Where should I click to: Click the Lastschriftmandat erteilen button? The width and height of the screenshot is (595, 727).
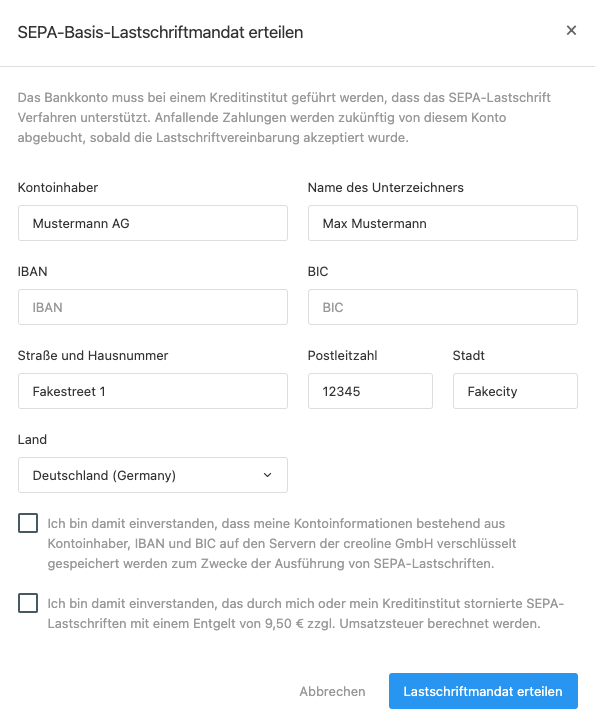(x=483, y=691)
